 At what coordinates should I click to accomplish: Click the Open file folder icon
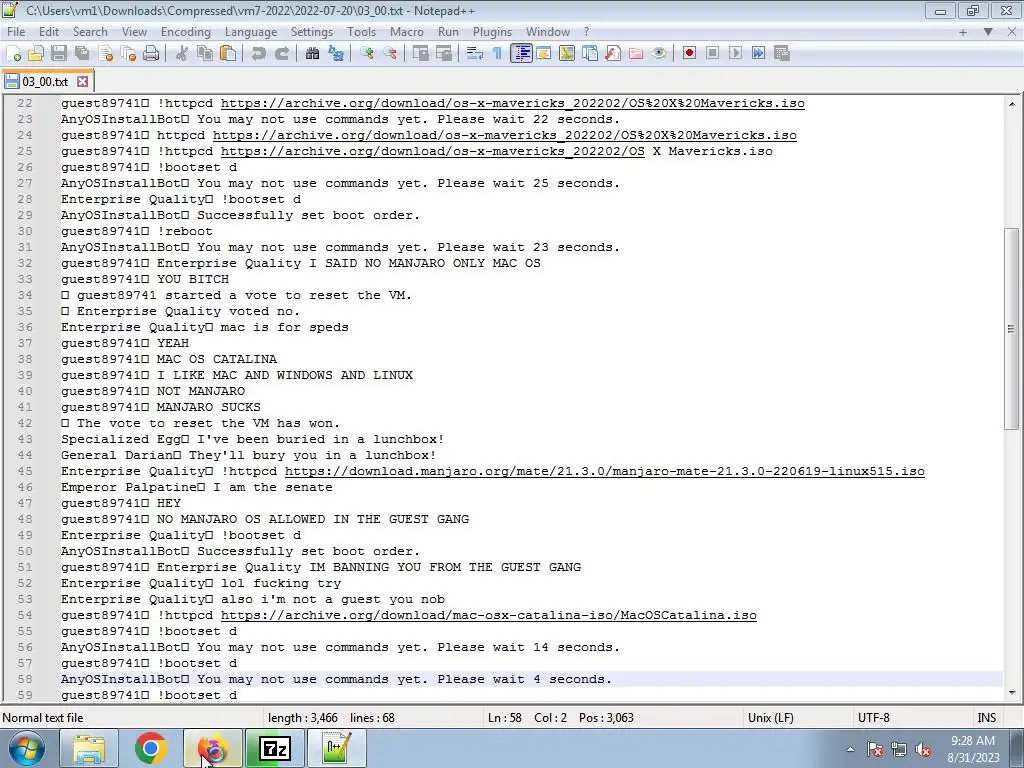[x=36, y=54]
